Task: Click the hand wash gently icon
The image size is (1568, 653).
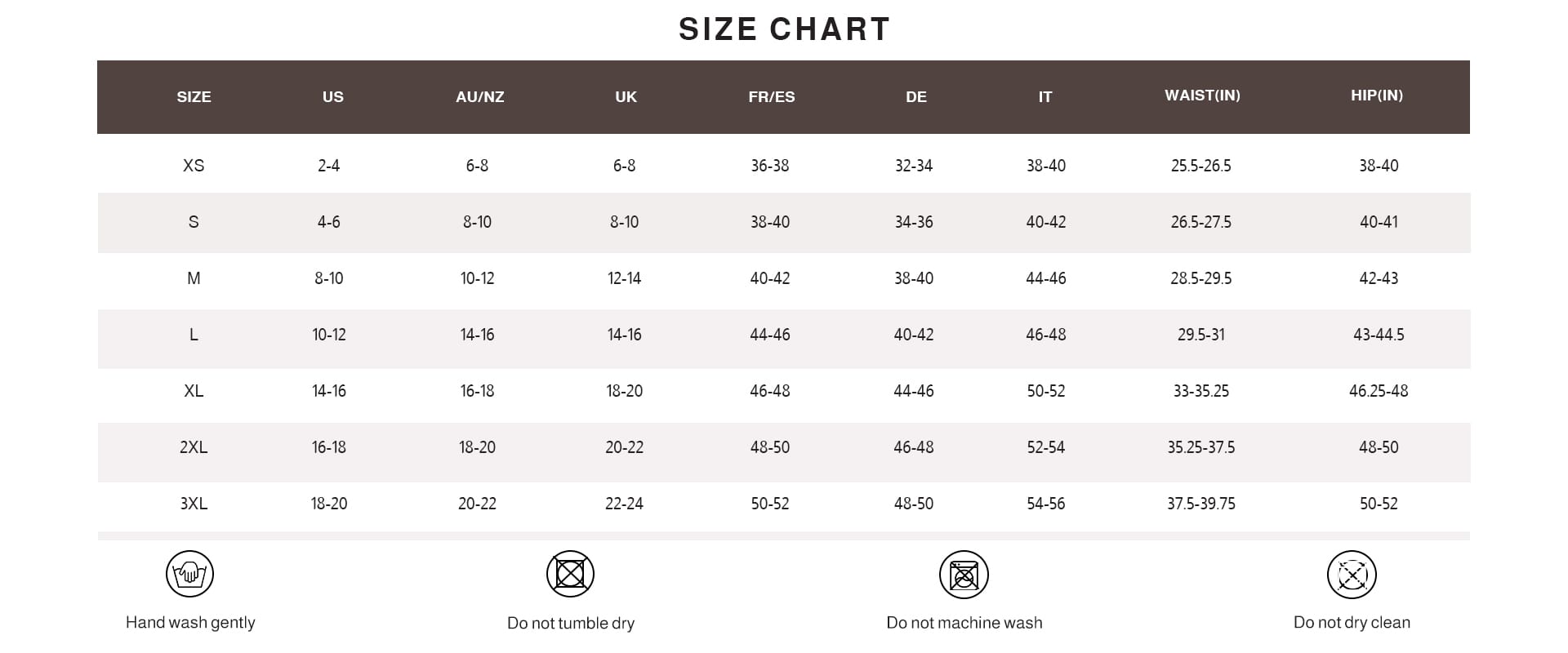Action: coord(189,574)
